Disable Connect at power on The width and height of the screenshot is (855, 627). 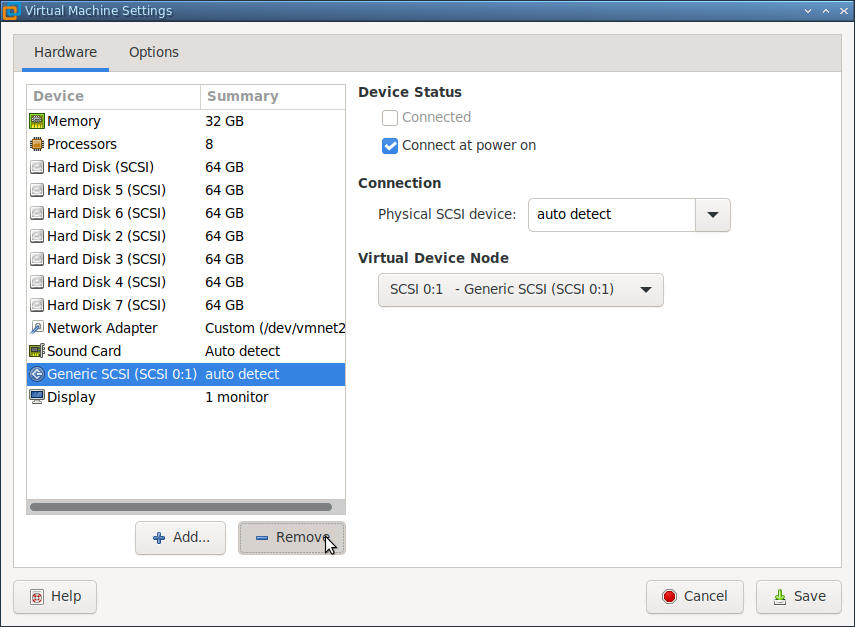[390, 146]
